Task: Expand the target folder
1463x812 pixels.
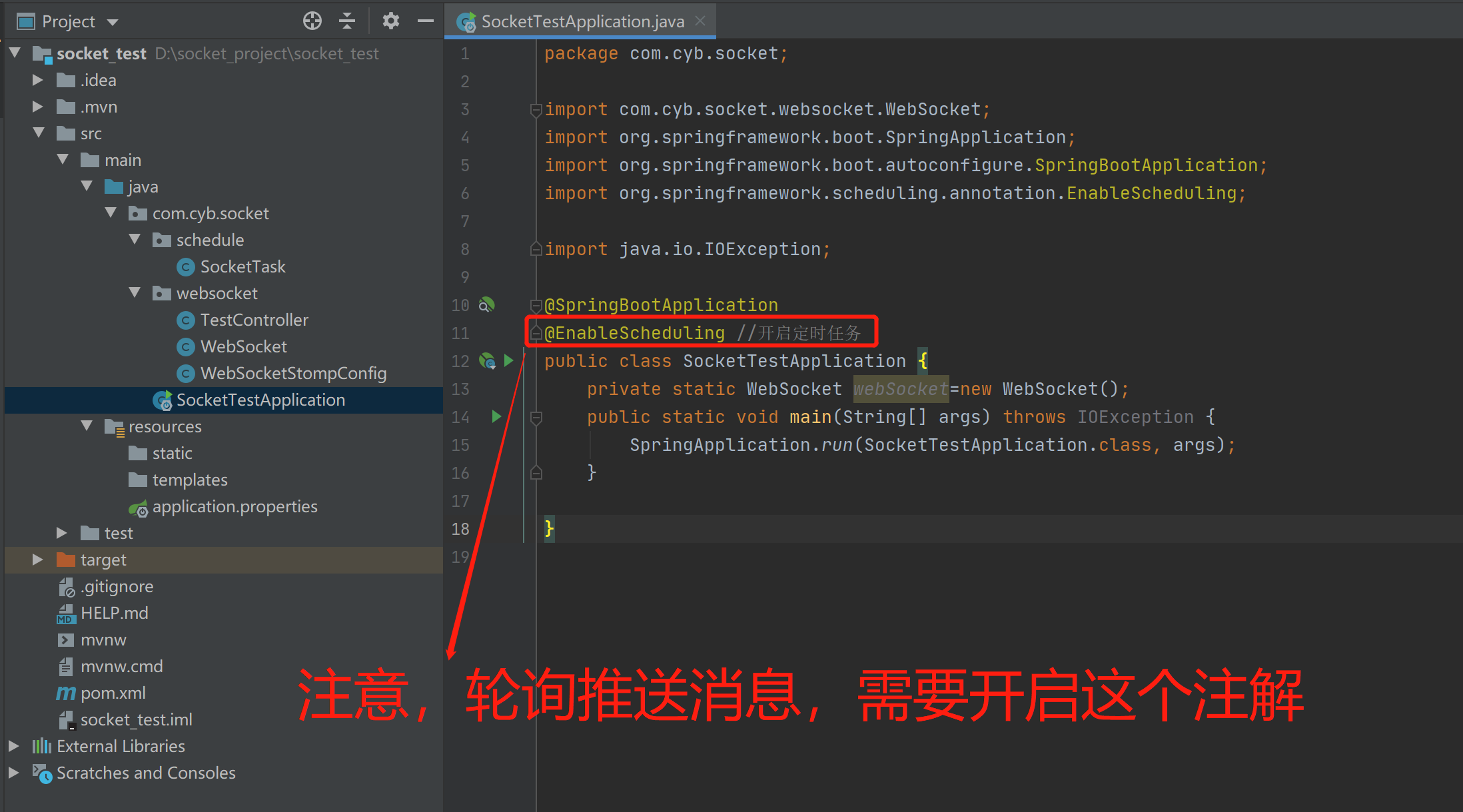Action: [37, 560]
